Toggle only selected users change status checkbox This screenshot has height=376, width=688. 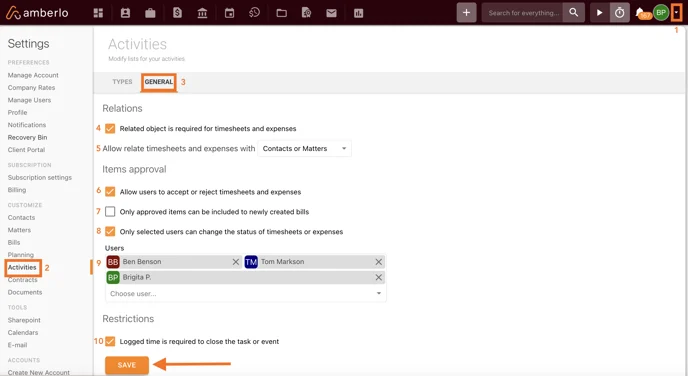[110, 232]
